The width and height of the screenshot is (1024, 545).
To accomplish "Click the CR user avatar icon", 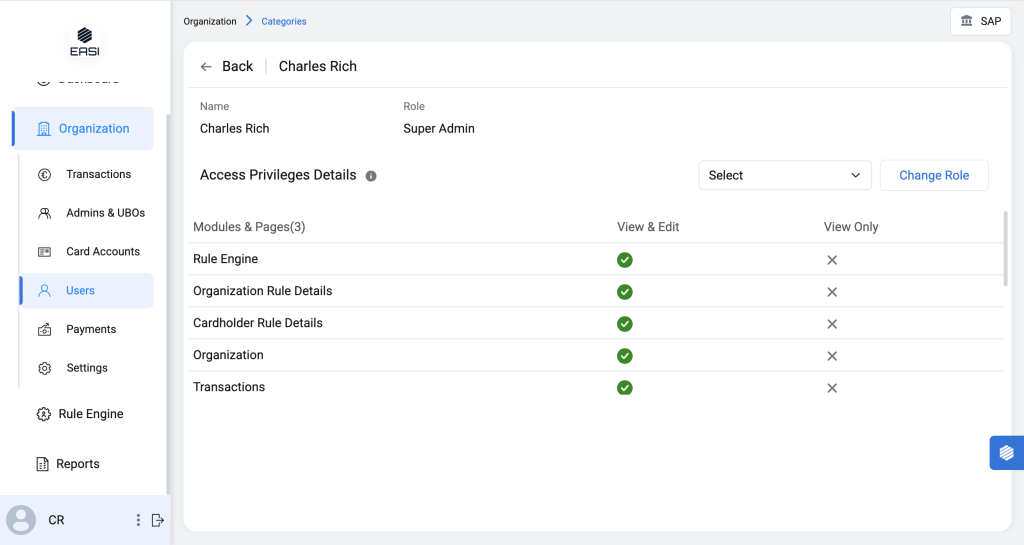I will point(21,520).
